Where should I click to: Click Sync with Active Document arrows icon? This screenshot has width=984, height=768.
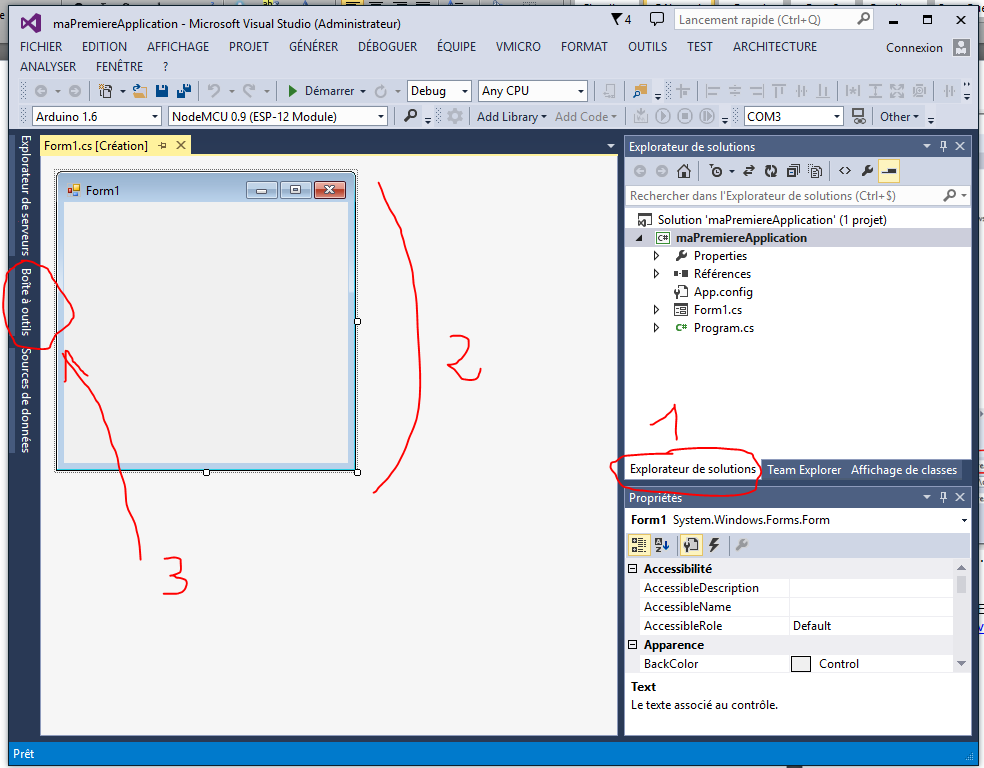coord(749,171)
